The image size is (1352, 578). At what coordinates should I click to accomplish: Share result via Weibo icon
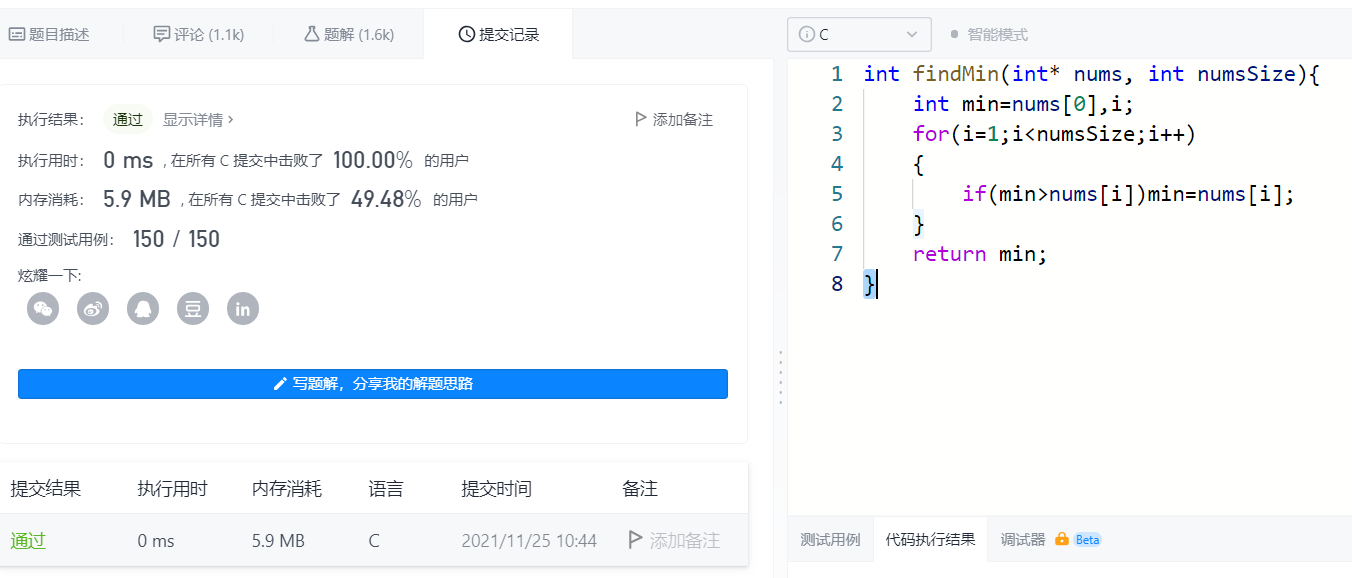93,308
